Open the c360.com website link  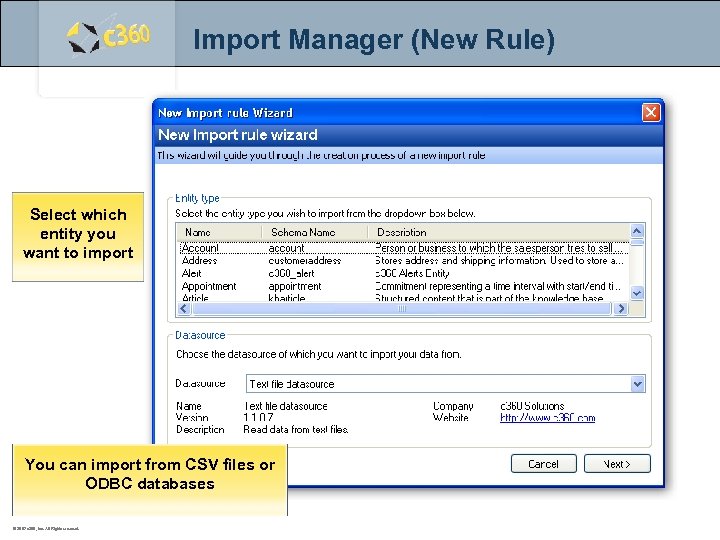coord(547,418)
